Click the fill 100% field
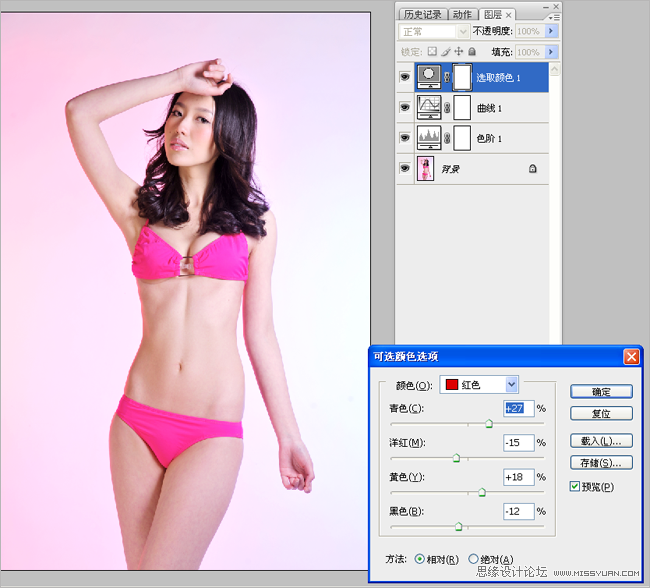Screen dimensions: 650x588 [530, 52]
